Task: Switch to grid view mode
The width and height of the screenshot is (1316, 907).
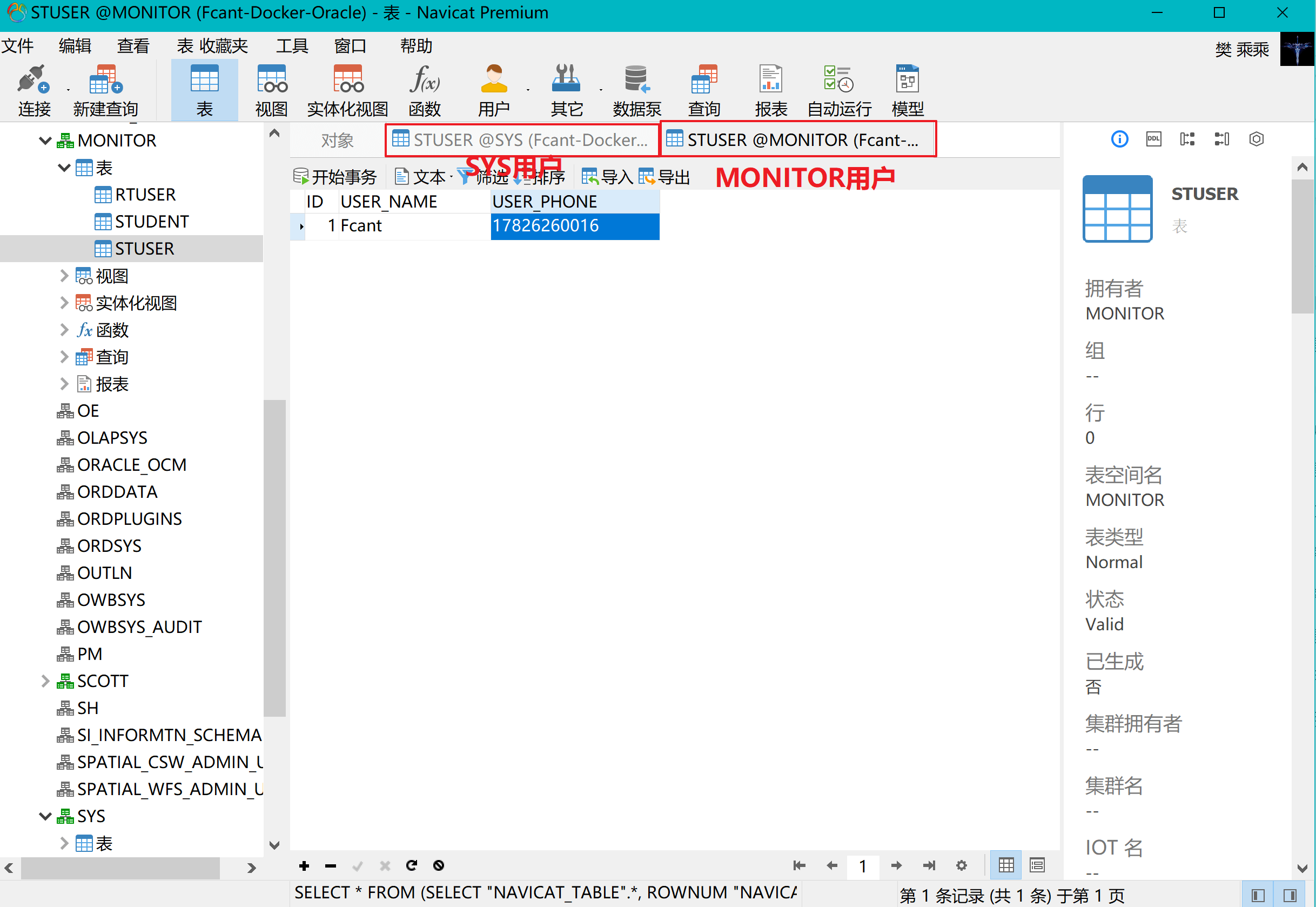Action: coord(1005,865)
